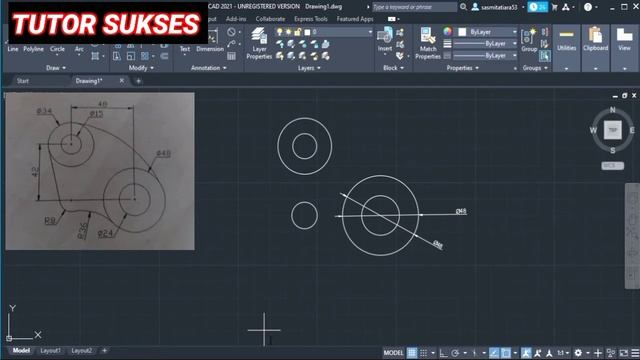Expand the Draw panel
Image resolution: width=640 pixels, height=360 pixels.
(x=56, y=68)
